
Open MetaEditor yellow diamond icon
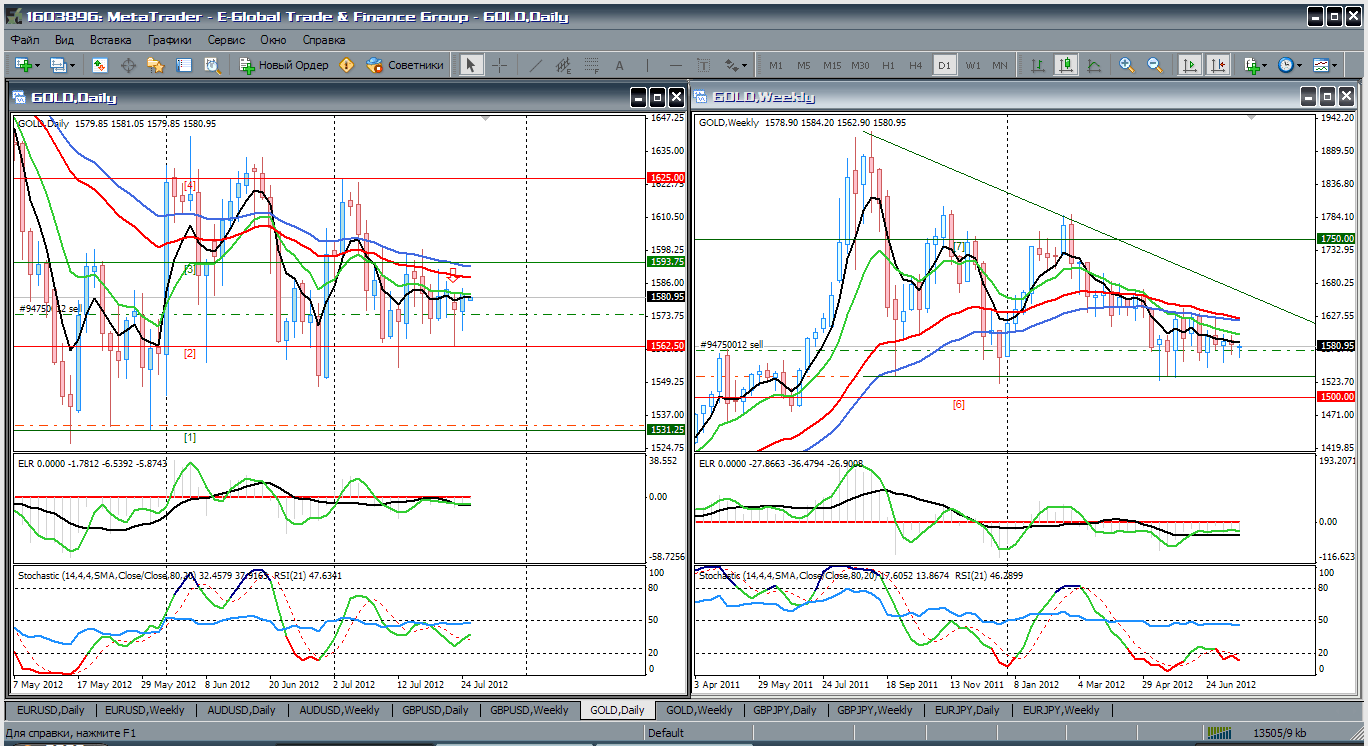pyautogui.click(x=347, y=65)
